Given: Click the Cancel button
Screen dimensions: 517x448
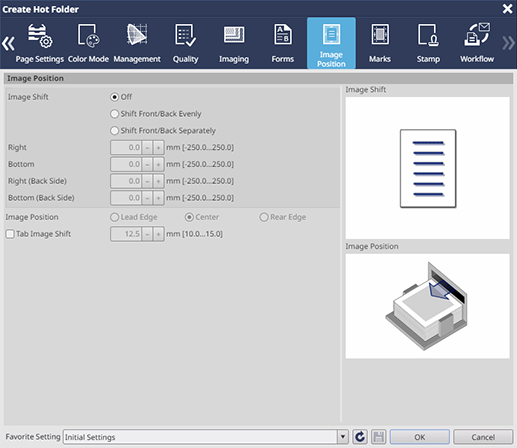Looking at the screenshot, I should 483,437.
